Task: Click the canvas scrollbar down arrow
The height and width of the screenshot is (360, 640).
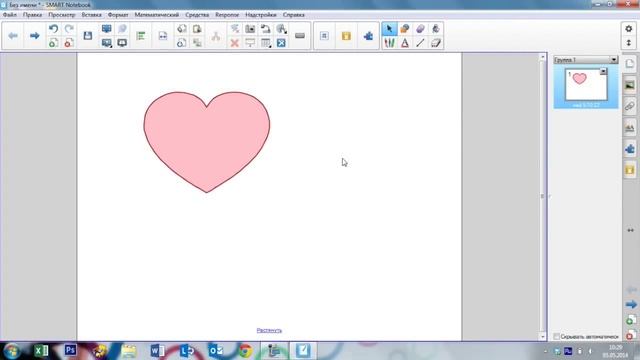Action: tap(542, 337)
